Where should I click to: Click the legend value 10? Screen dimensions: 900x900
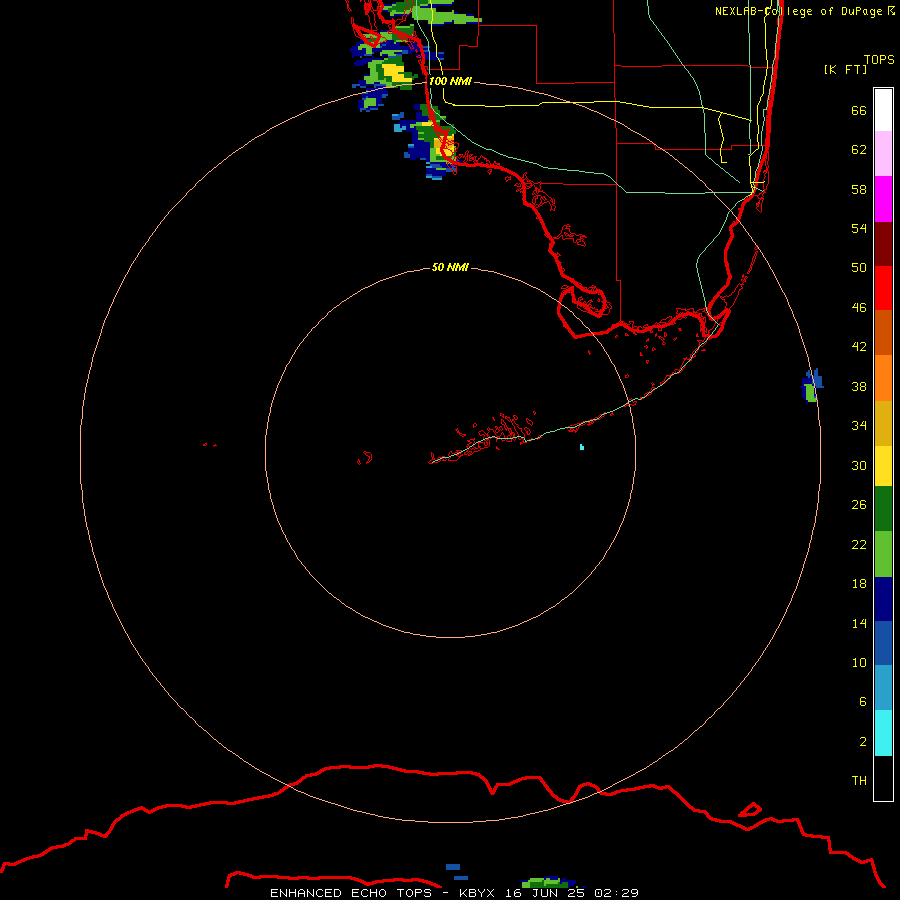coord(859,662)
